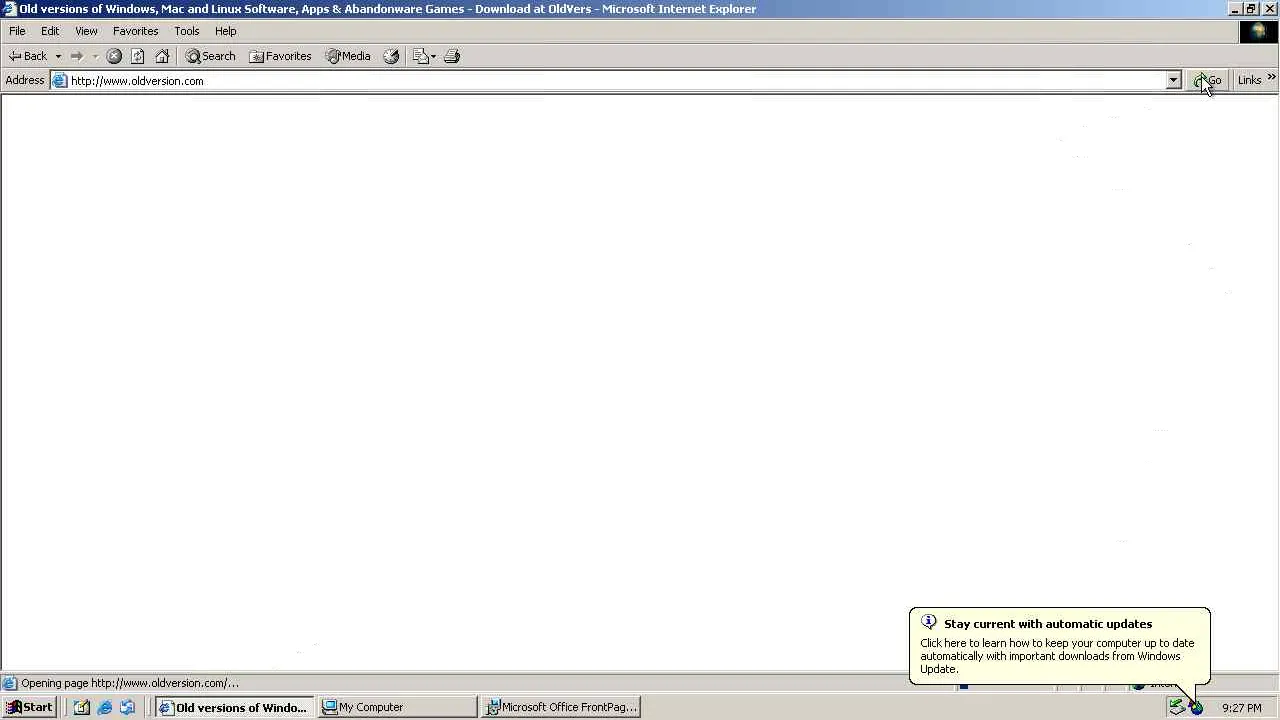Open the Back history dropdown arrow
The height and width of the screenshot is (720, 1280).
click(58, 56)
